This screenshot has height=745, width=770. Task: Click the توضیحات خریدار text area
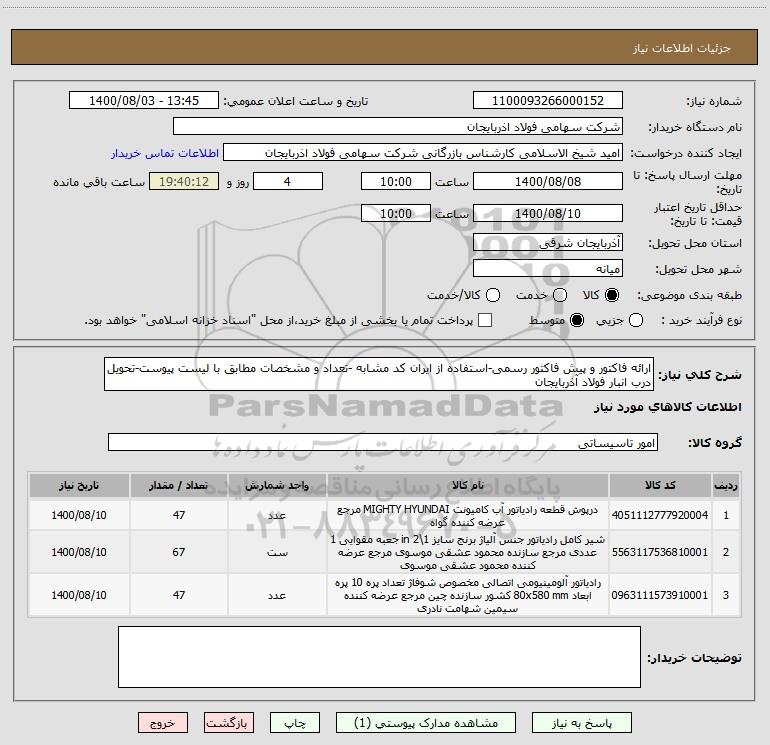(x=379, y=657)
